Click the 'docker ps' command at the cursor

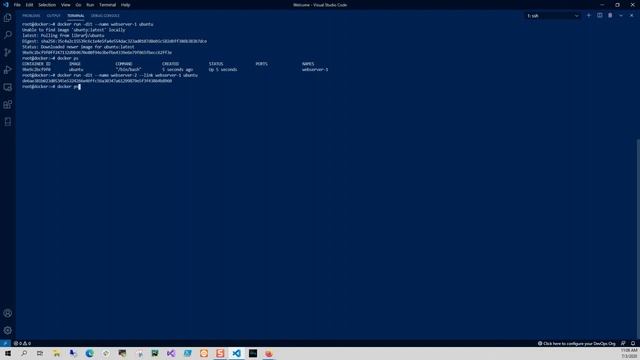67,87
